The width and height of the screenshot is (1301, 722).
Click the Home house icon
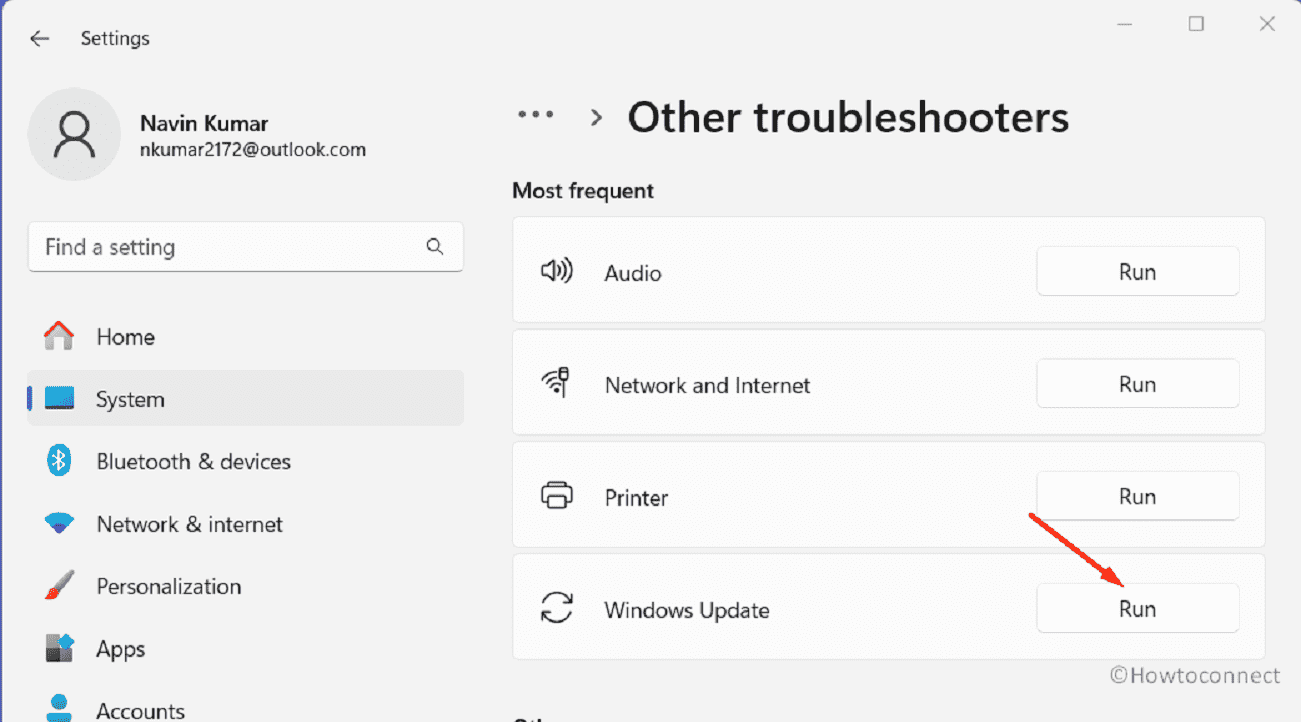tap(59, 336)
